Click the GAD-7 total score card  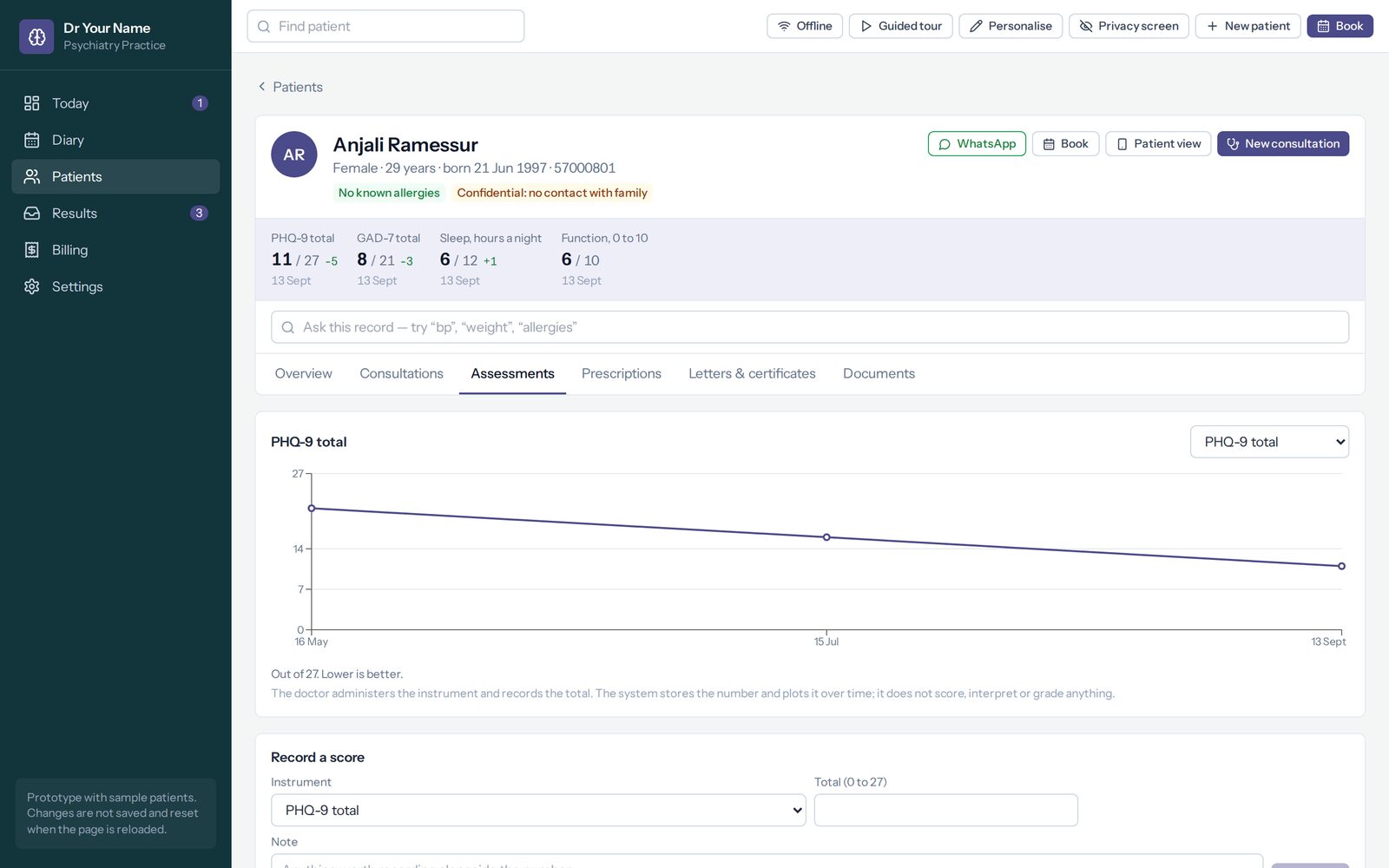(x=388, y=260)
